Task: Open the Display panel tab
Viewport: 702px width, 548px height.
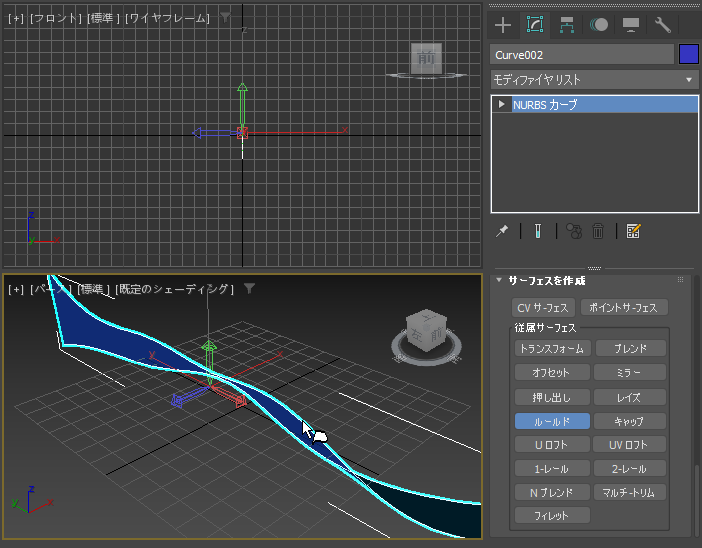Action: click(x=631, y=25)
